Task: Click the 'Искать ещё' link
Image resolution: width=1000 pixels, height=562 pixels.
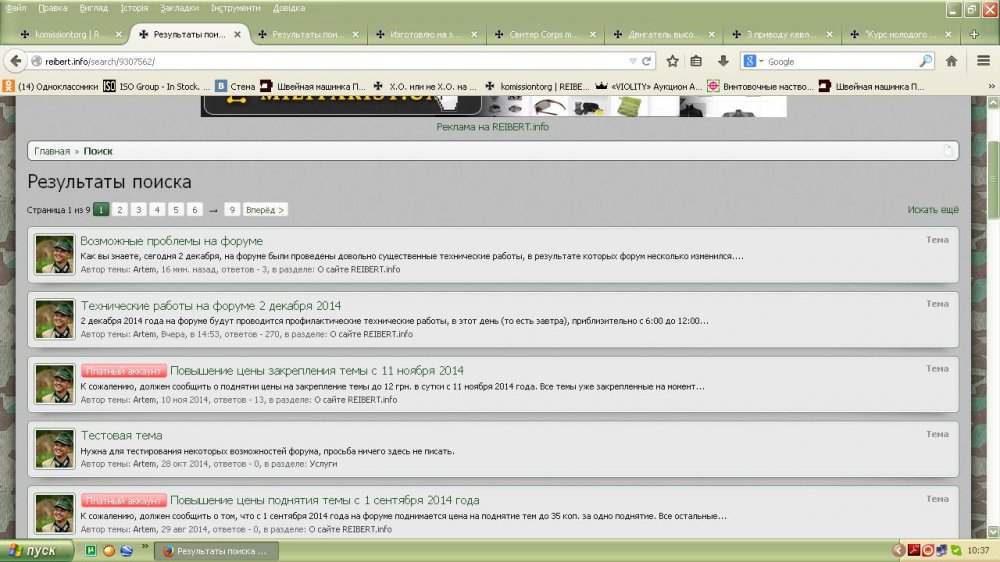Action: click(932, 210)
